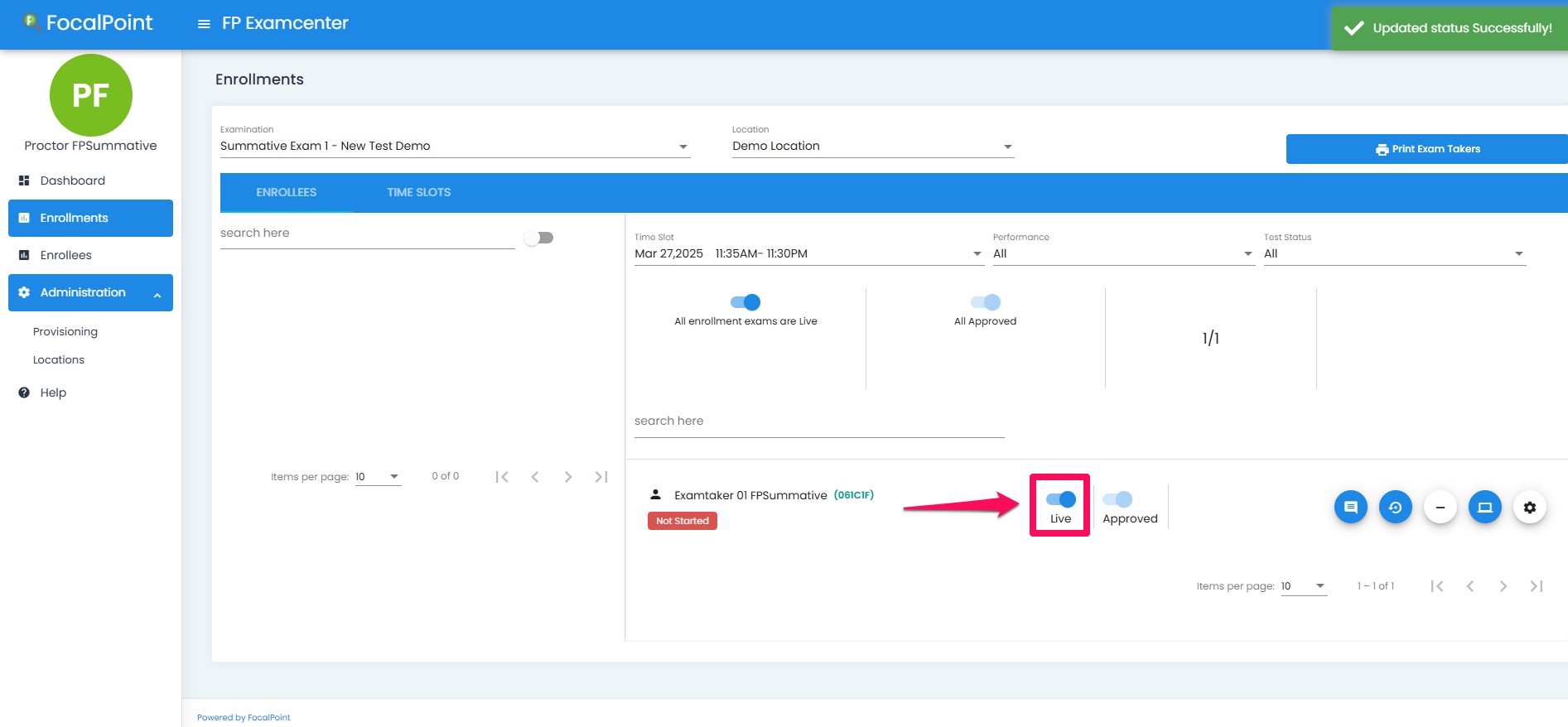Click the laptop monitor icon for Examtaker 01
Viewport: 1568px width, 727px height.
coord(1485,508)
